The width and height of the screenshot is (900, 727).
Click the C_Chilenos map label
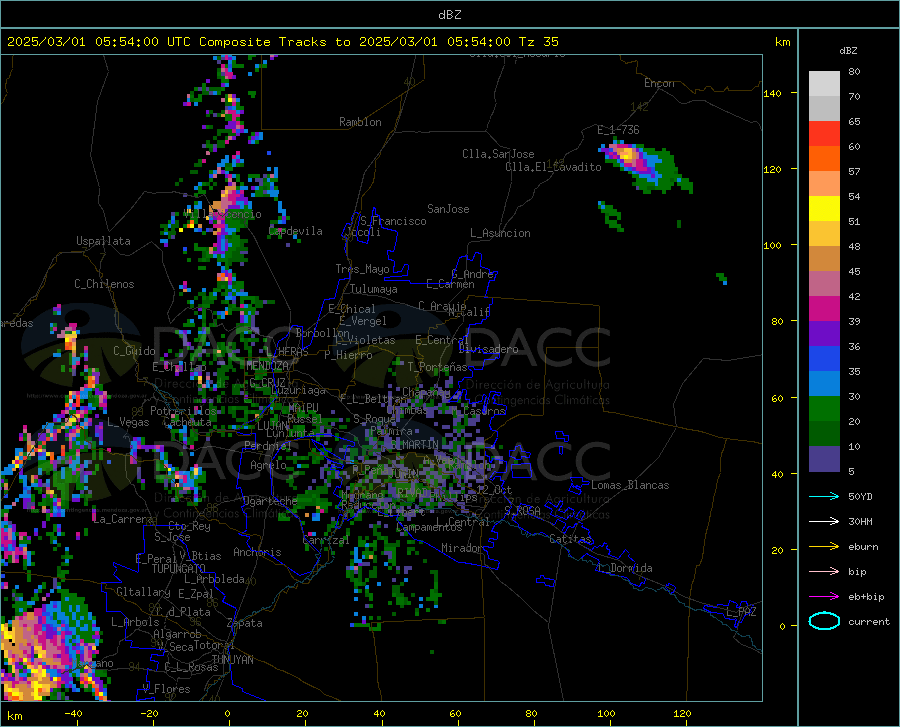click(x=104, y=284)
